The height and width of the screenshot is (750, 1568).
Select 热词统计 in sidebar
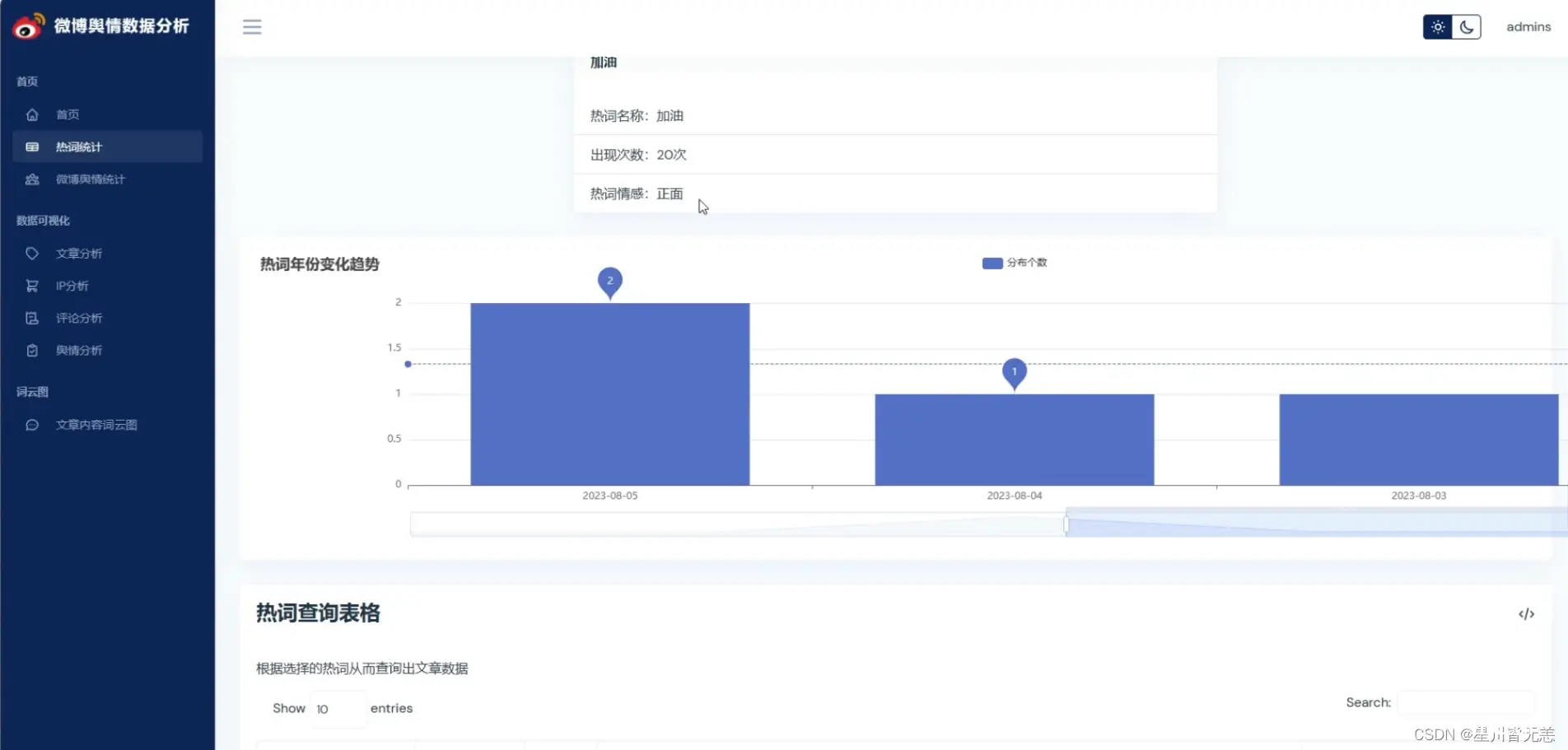click(x=108, y=147)
